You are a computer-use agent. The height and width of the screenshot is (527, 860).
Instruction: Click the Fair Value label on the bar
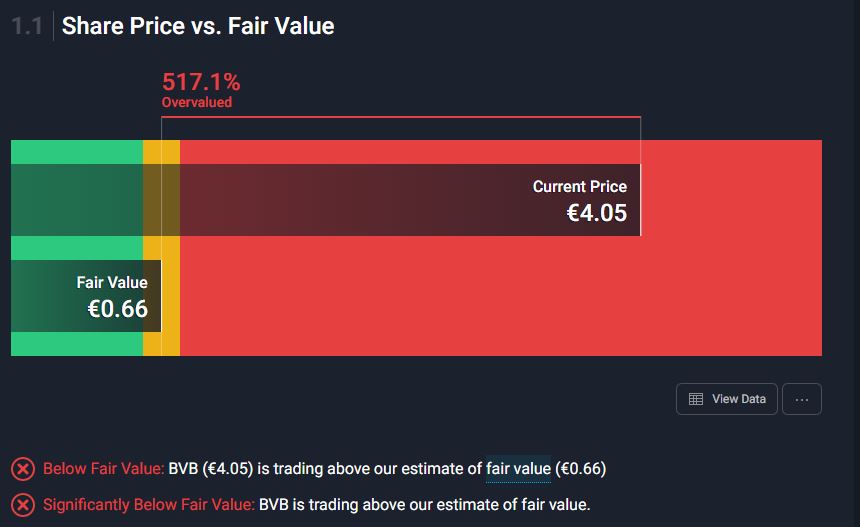tap(112, 283)
